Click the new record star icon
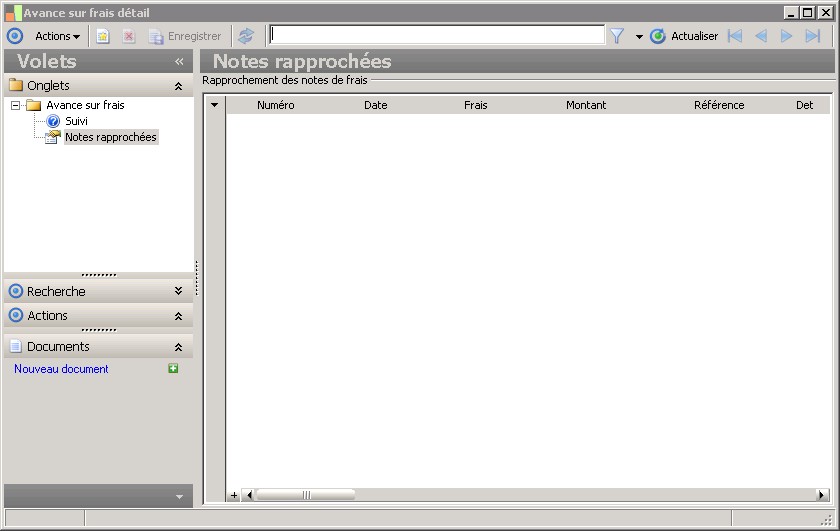 pos(102,36)
